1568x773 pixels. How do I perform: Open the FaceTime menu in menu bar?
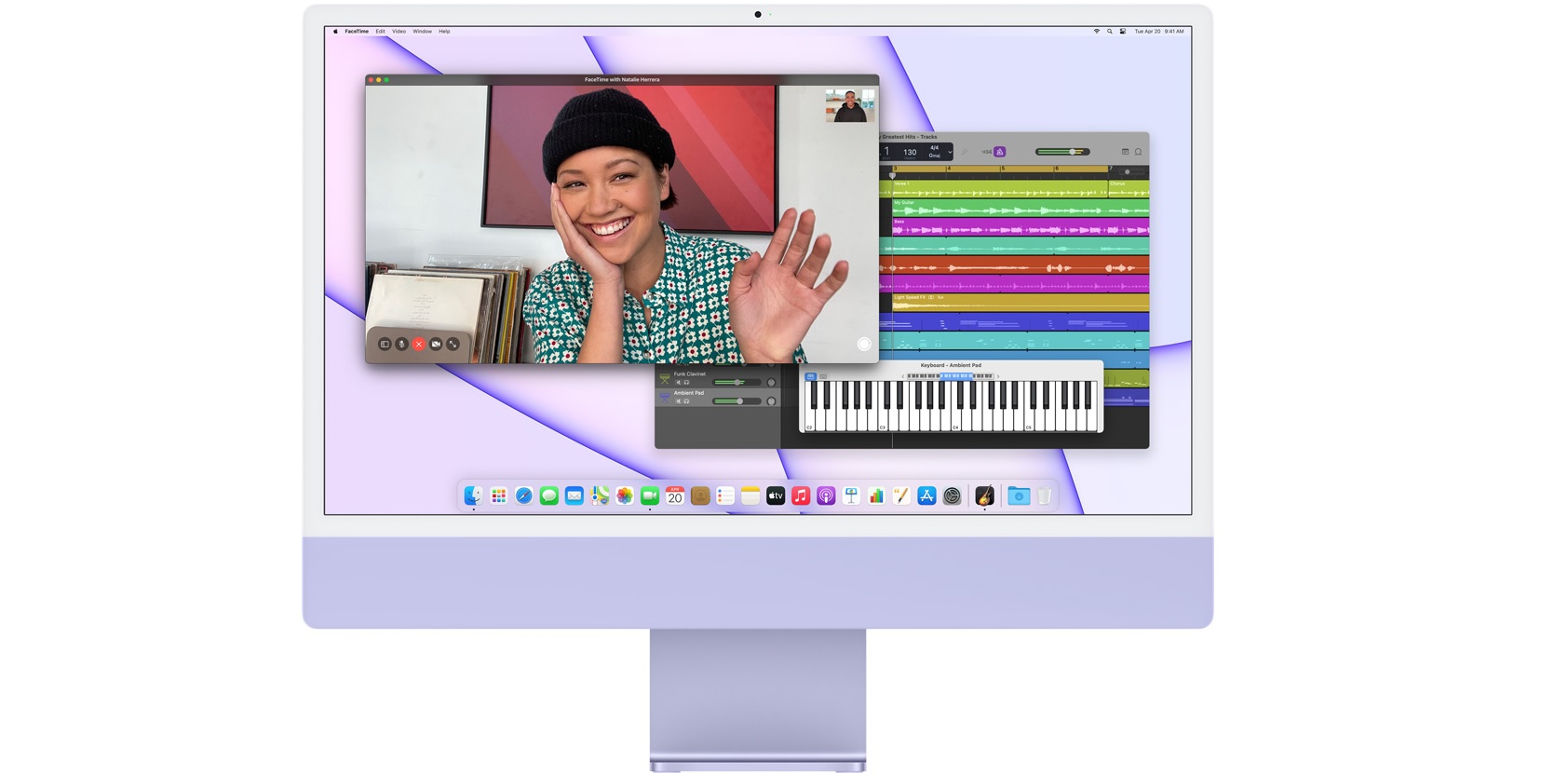(x=357, y=32)
